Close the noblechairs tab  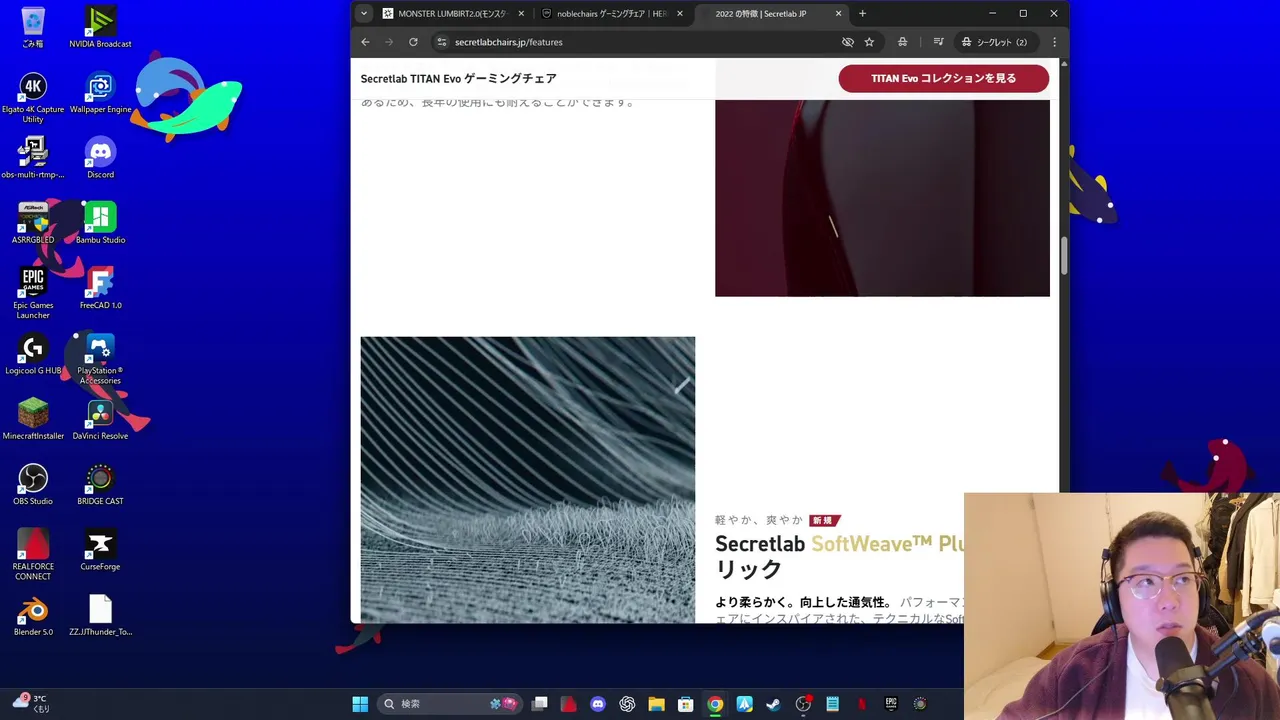680,14
